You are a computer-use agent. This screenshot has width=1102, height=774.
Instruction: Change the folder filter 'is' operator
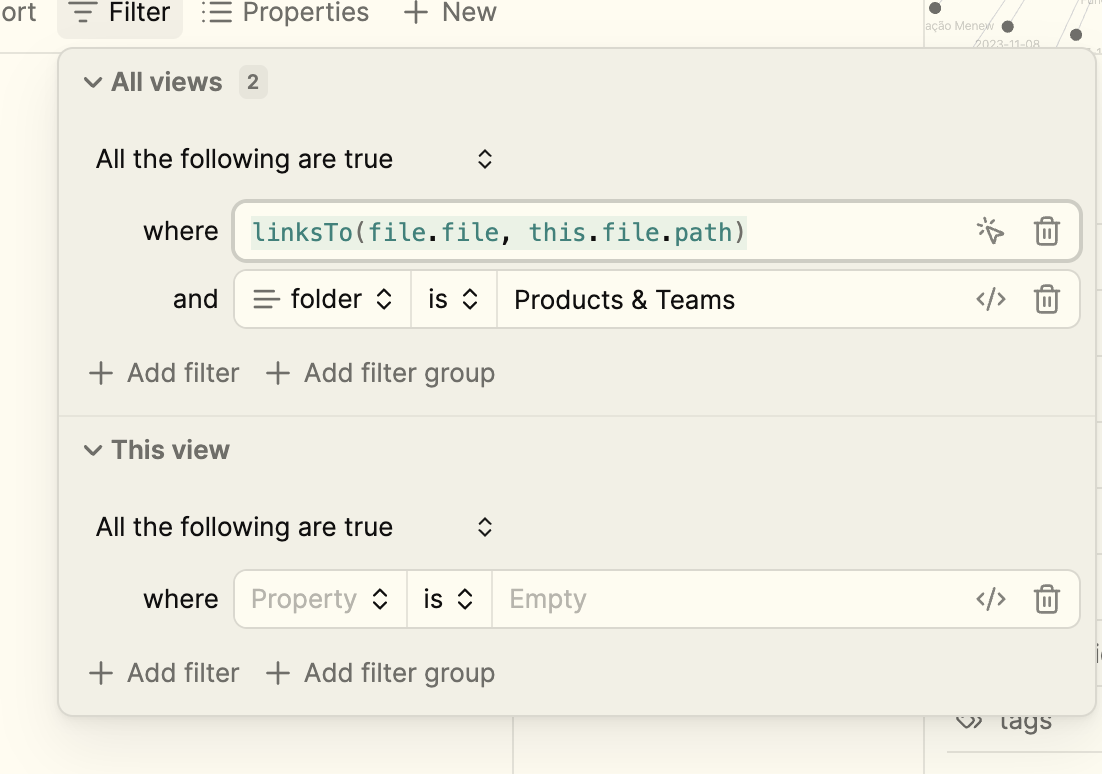[452, 299]
